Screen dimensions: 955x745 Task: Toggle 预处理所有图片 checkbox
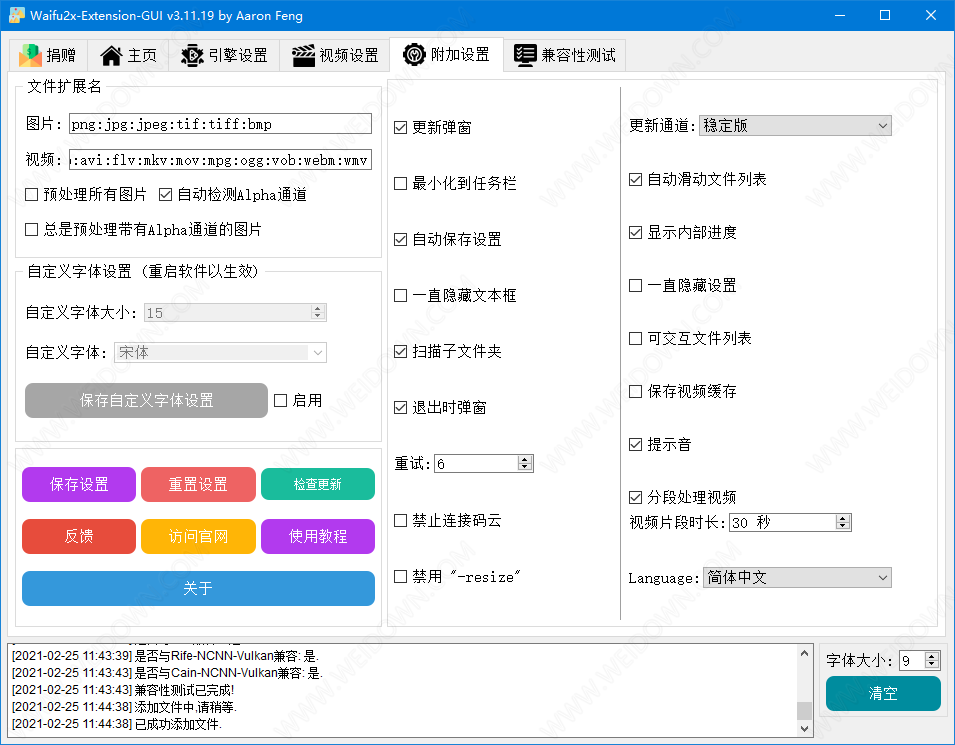pyautogui.click(x=32, y=194)
